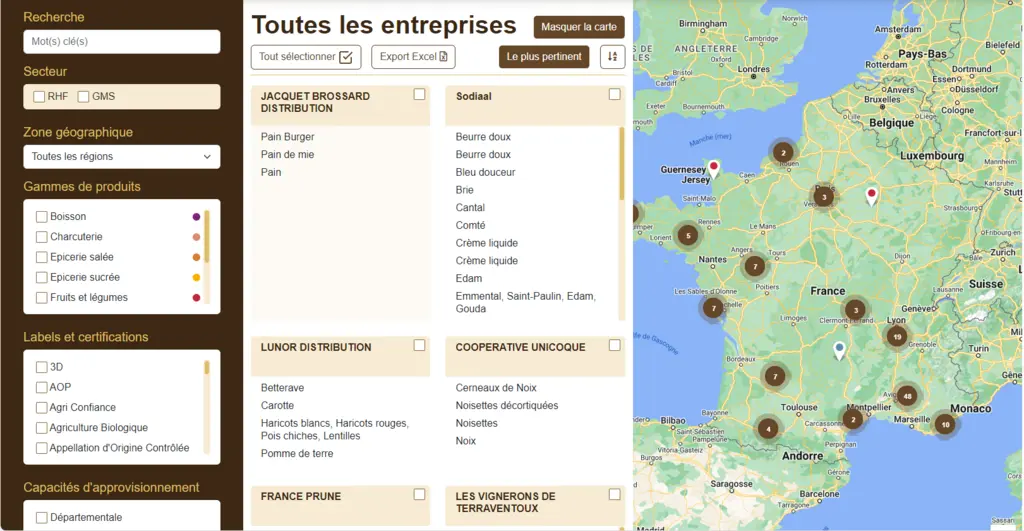Image resolution: width=1024 pixels, height=531 pixels.
Task: Click the Epicerie sucrée yellow color dot
Action: [x=196, y=278]
